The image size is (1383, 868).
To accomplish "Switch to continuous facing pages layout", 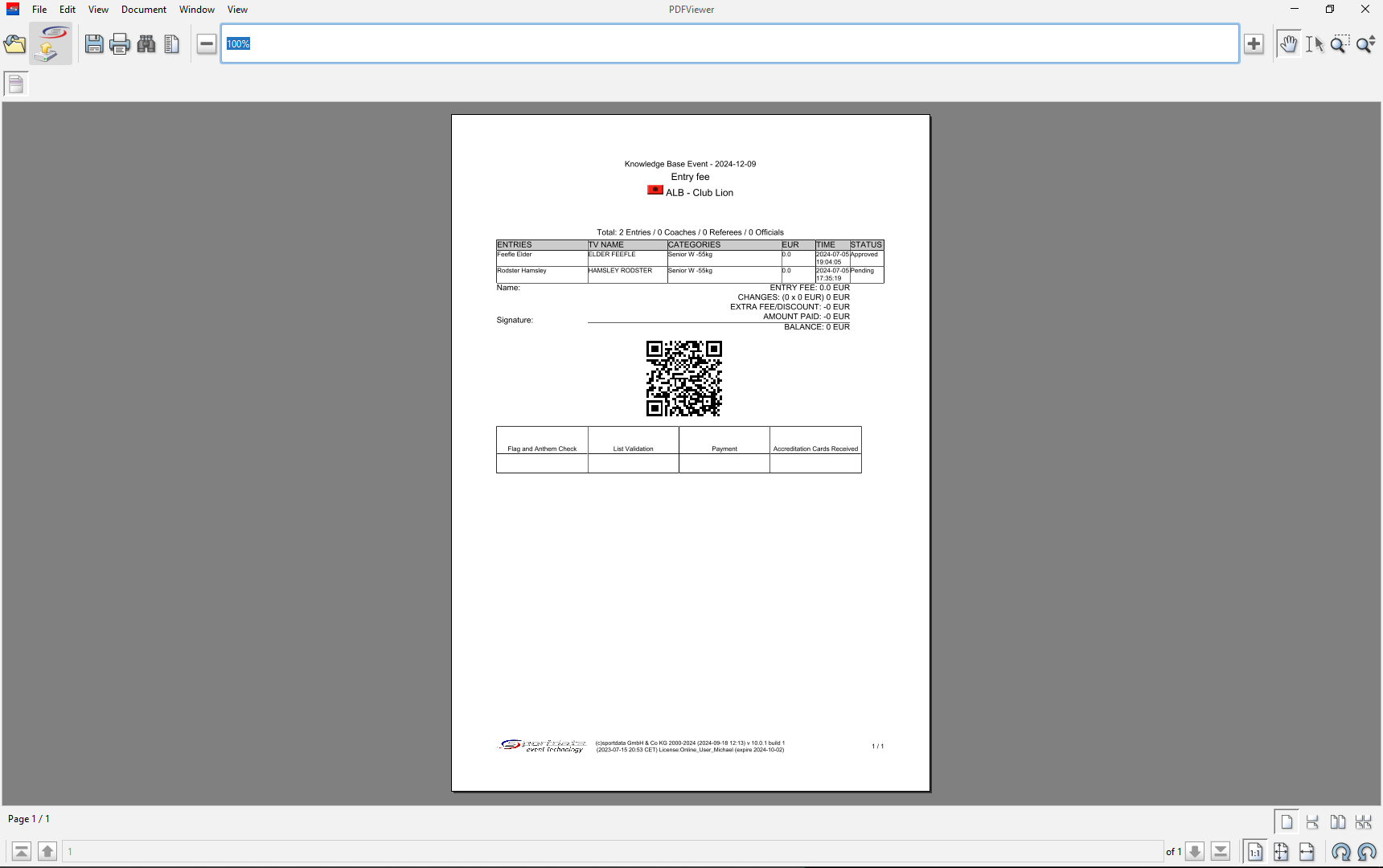I will coord(1364,822).
